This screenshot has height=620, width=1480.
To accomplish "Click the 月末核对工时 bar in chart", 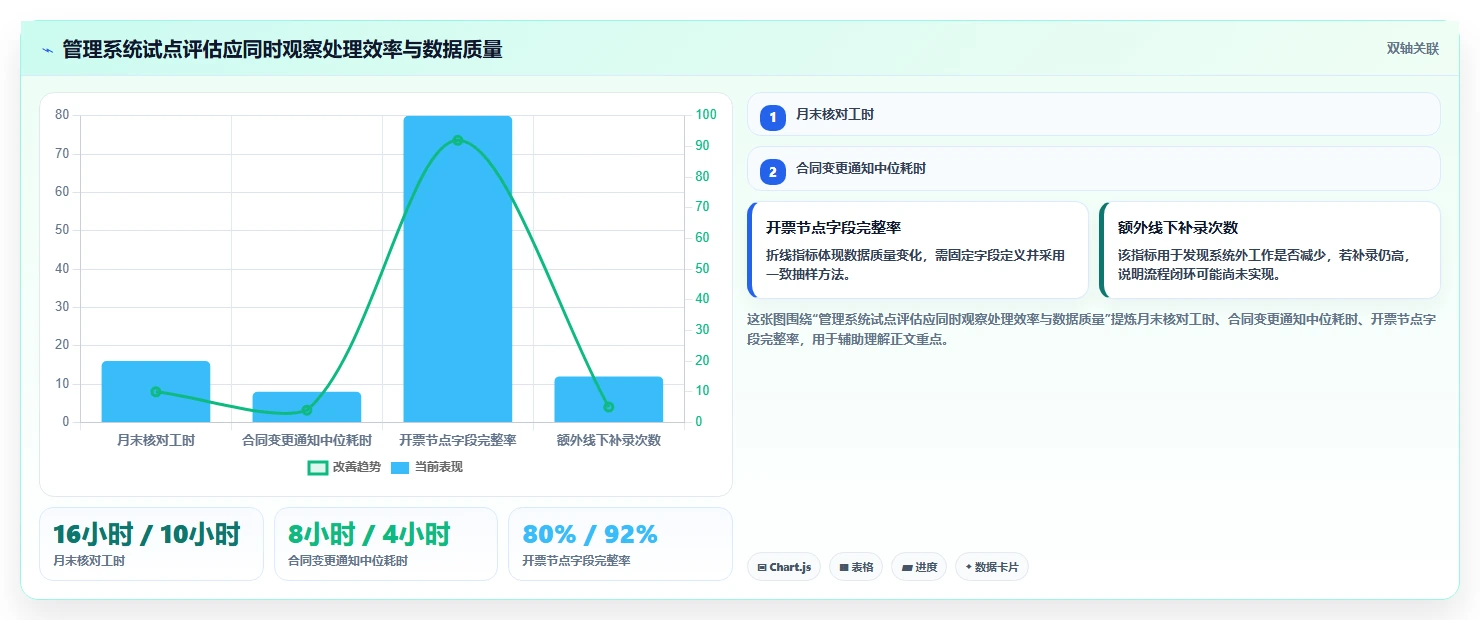I will coord(156,391).
